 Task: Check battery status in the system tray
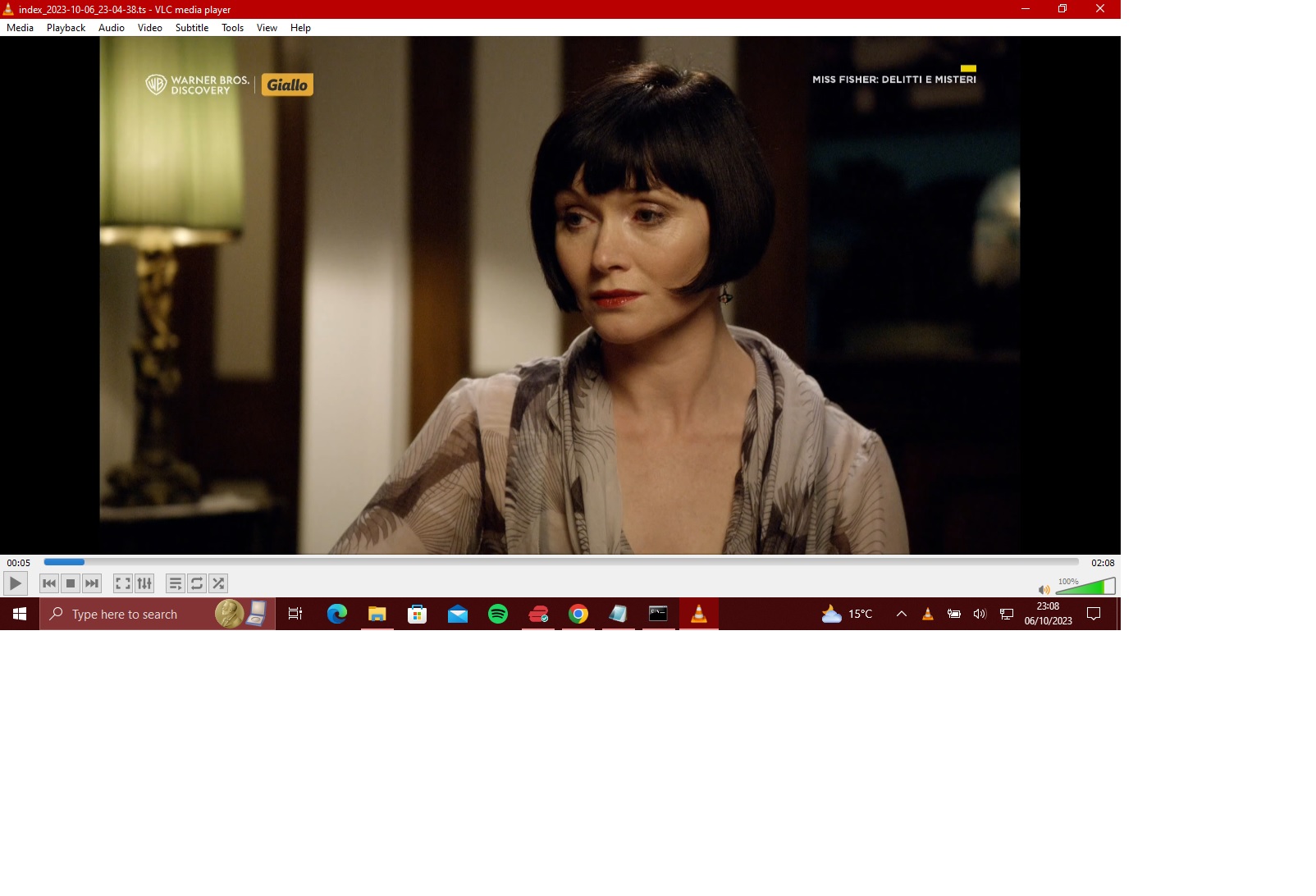pyautogui.click(x=953, y=614)
